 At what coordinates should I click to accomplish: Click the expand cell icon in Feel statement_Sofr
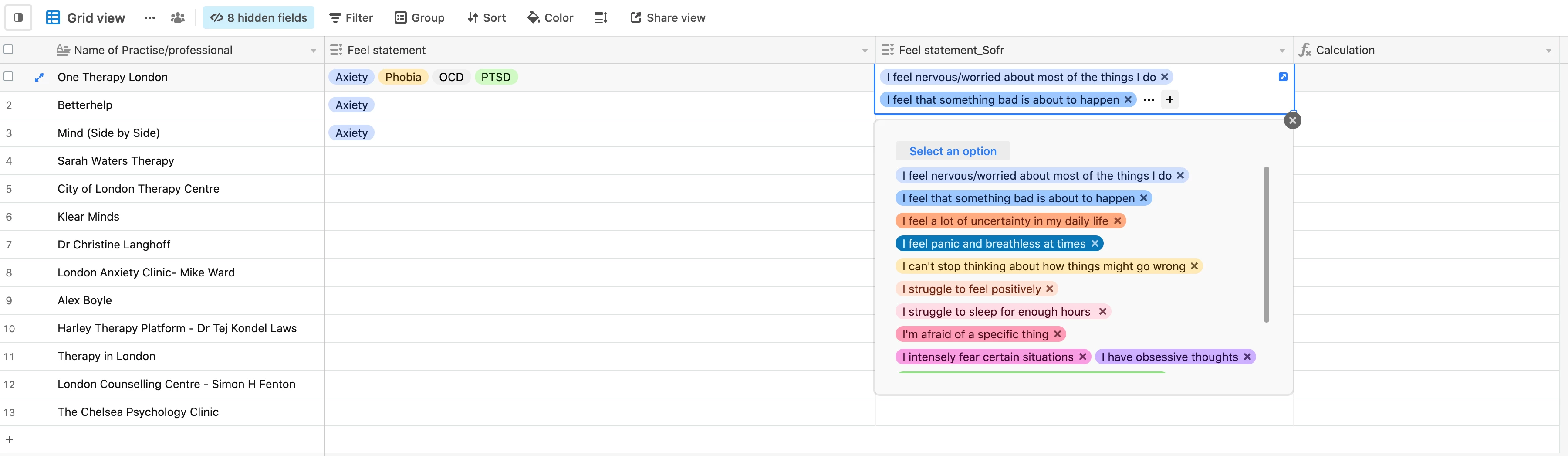(1283, 77)
